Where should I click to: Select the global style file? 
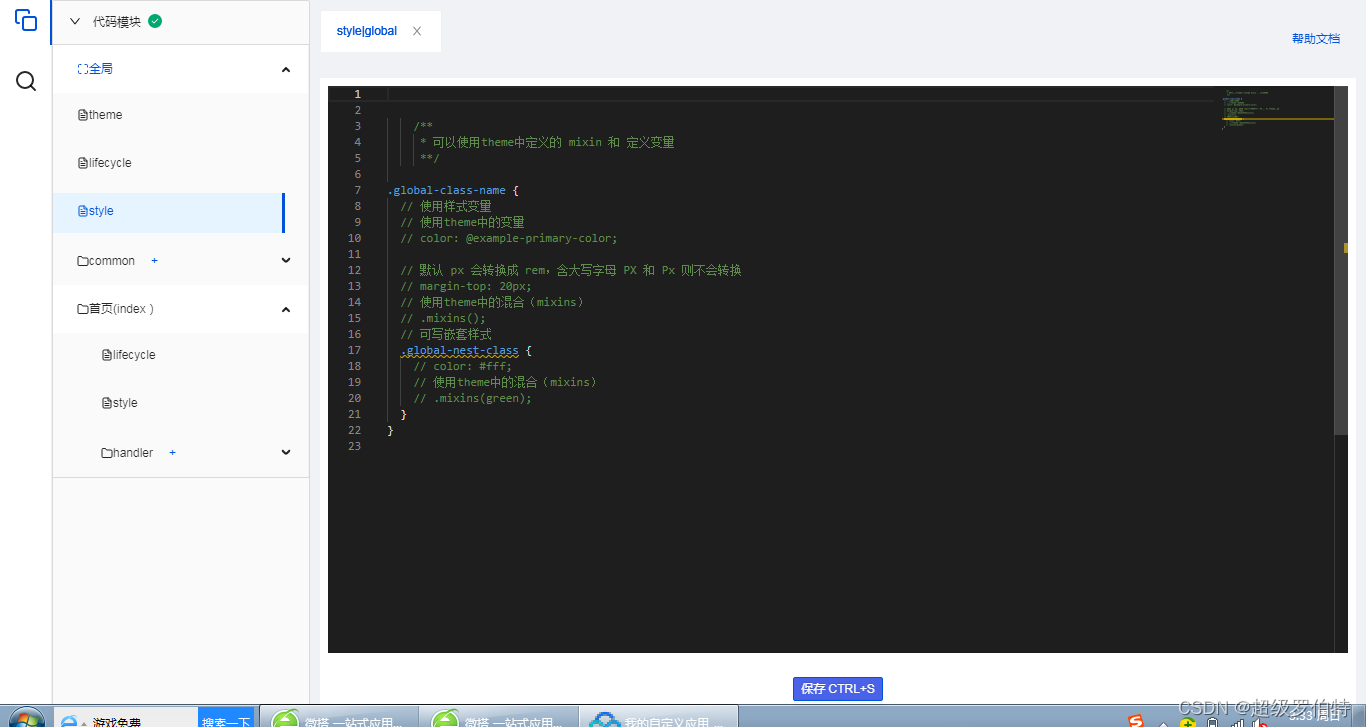pos(169,211)
